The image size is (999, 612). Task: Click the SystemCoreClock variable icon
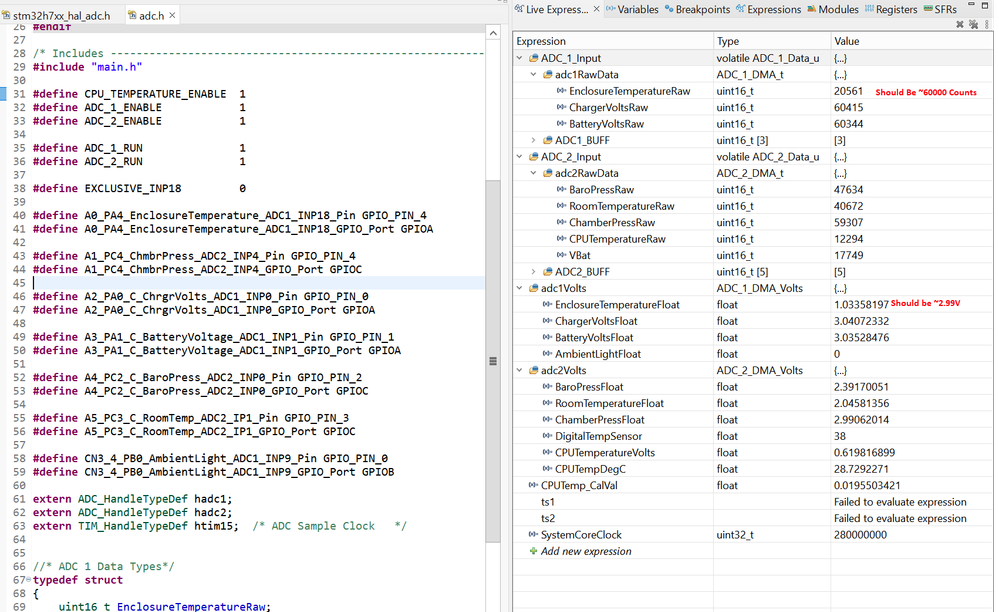click(x=533, y=535)
